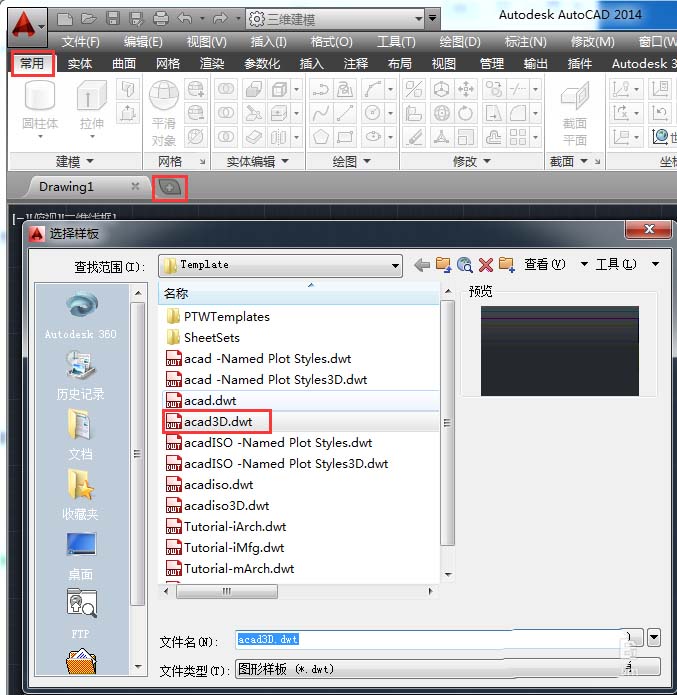Open the AutoCAD application menu logo
The width and height of the screenshot is (677, 695).
coord(27,27)
